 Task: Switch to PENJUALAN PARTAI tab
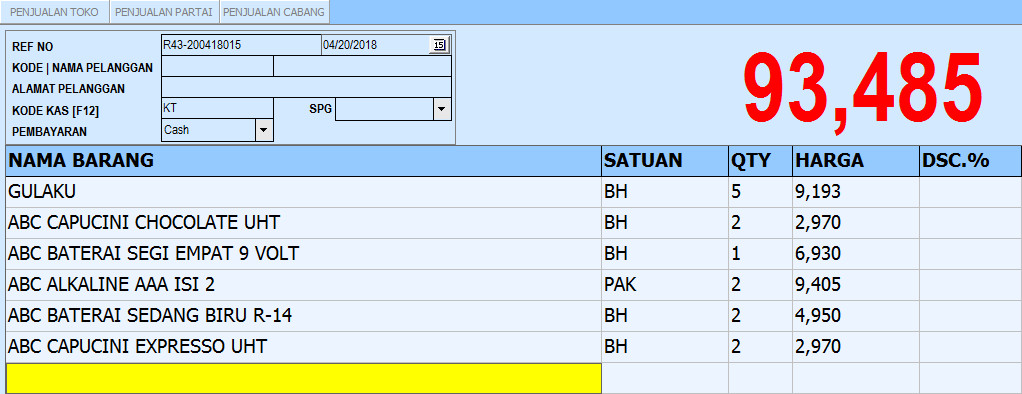click(164, 12)
